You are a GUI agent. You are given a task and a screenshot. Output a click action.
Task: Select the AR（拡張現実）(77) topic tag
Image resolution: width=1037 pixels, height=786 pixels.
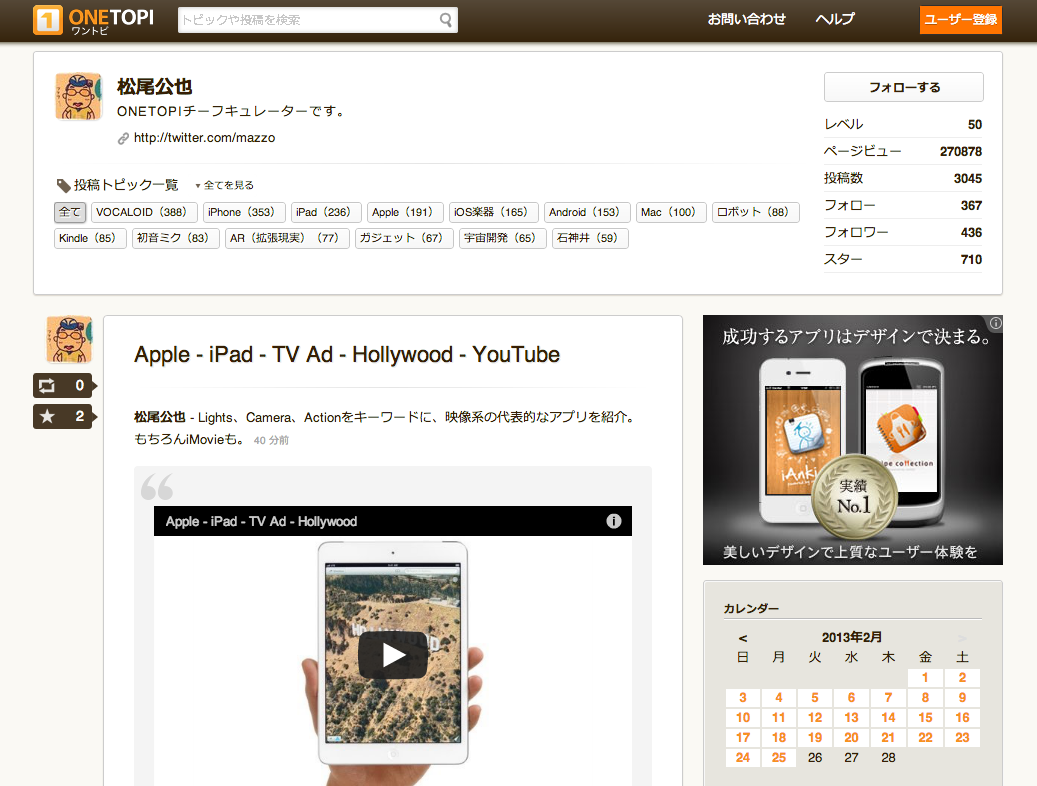(287, 238)
